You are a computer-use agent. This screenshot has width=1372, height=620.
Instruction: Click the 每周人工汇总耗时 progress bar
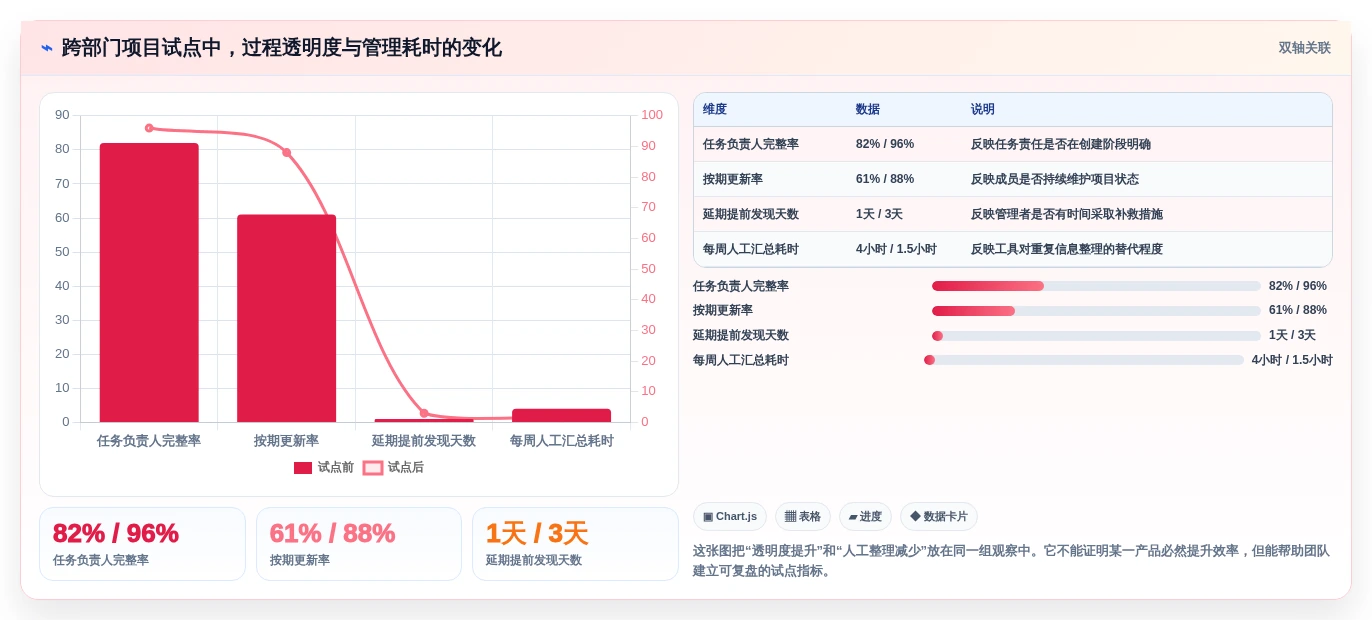(1084, 360)
